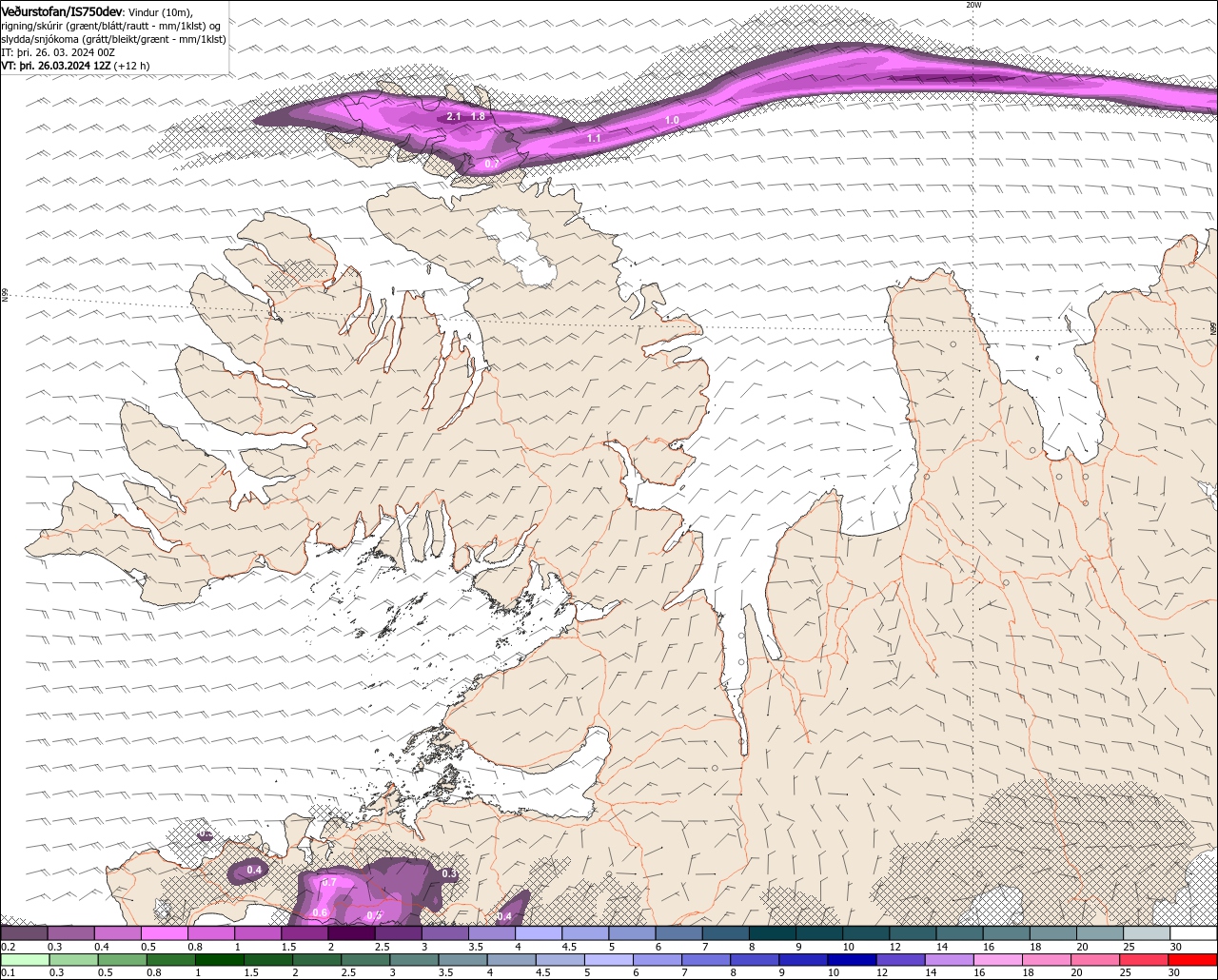
Task: Select pink bottom swatch between 18 and 20
Action: [1047, 959]
